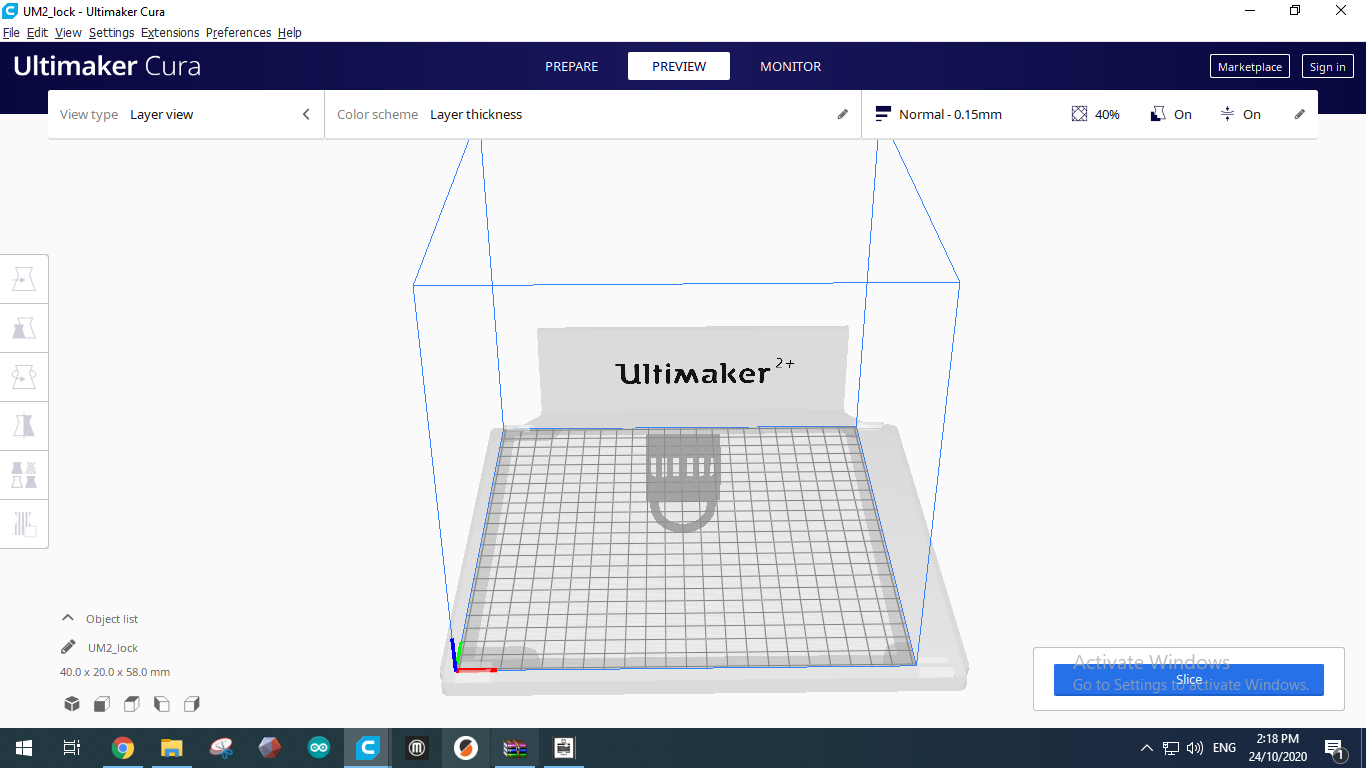Collapse the Object list
This screenshot has width=1366, height=768.
(68, 618)
